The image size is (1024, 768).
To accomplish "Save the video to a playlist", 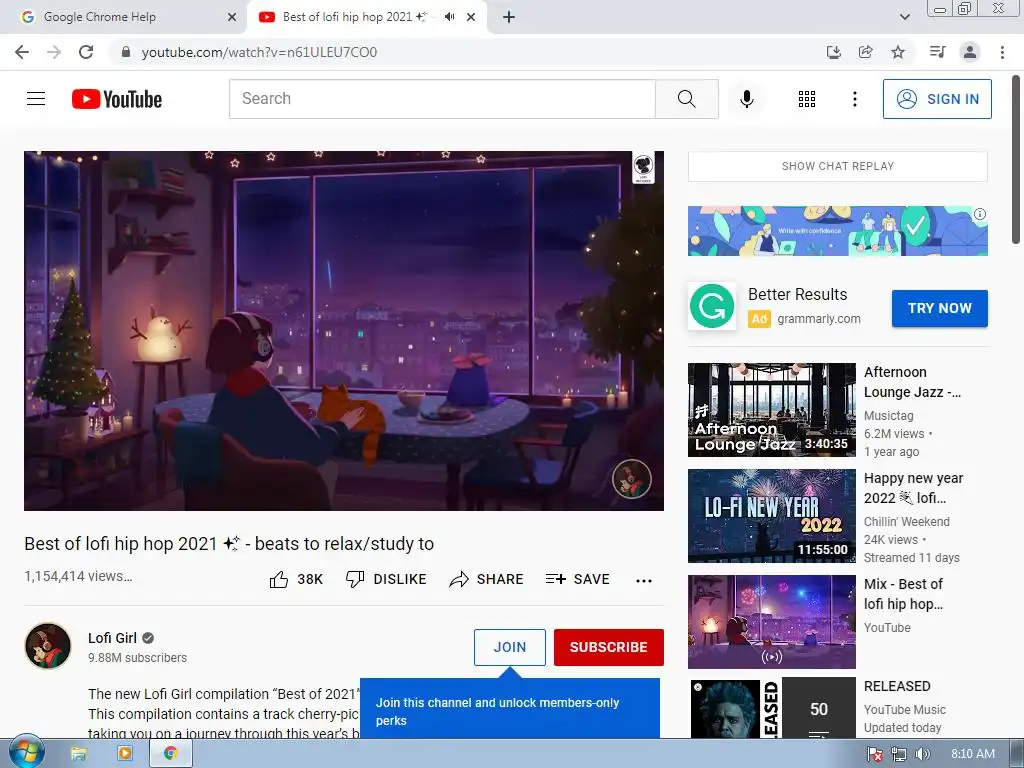I will pyautogui.click(x=577, y=579).
